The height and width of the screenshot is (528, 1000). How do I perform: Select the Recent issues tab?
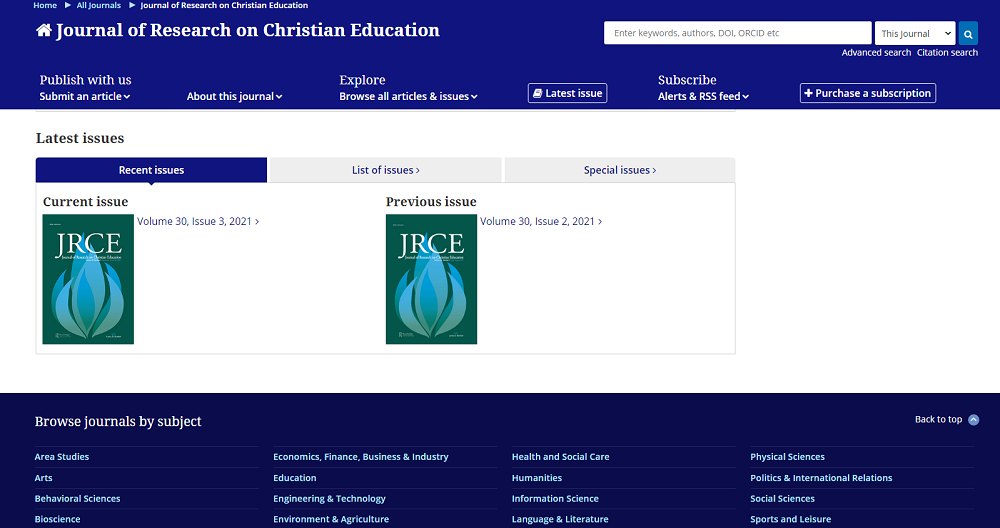[151, 170]
